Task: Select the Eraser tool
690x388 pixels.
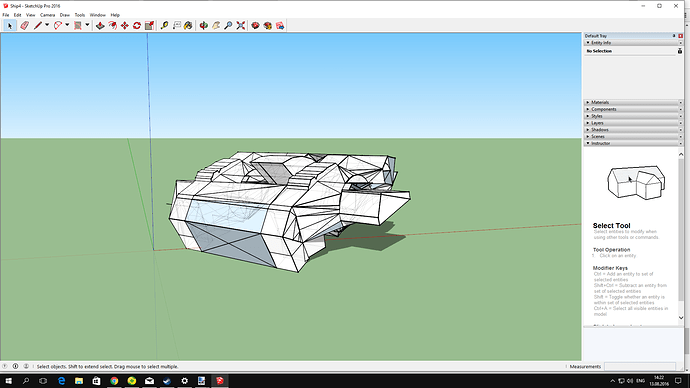Action: pyautogui.click(x=25, y=26)
